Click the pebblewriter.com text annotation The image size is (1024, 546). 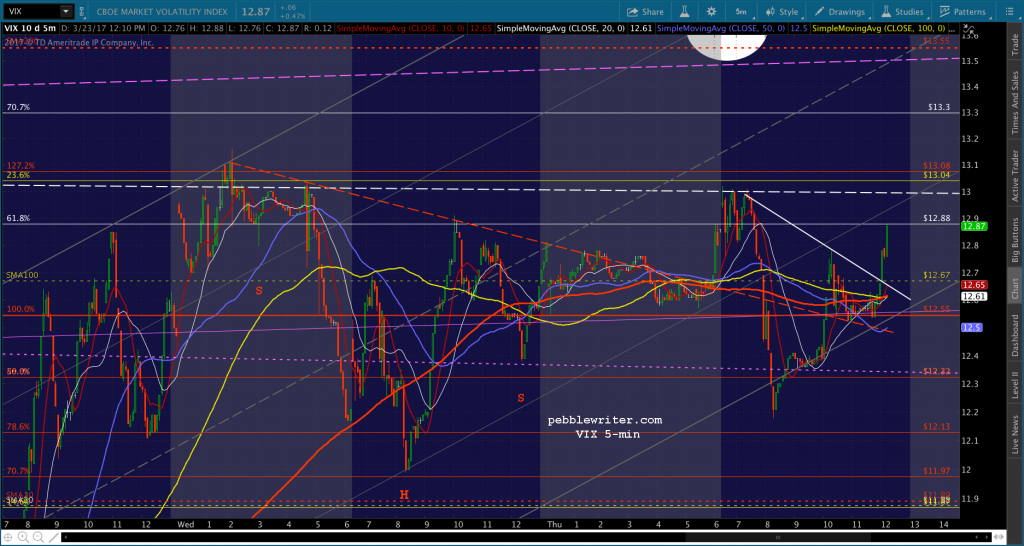point(605,420)
